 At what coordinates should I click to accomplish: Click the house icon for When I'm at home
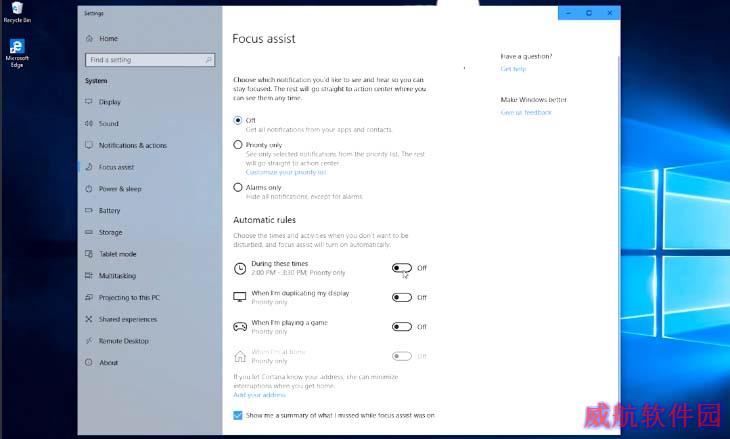pyautogui.click(x=240, y=356)
